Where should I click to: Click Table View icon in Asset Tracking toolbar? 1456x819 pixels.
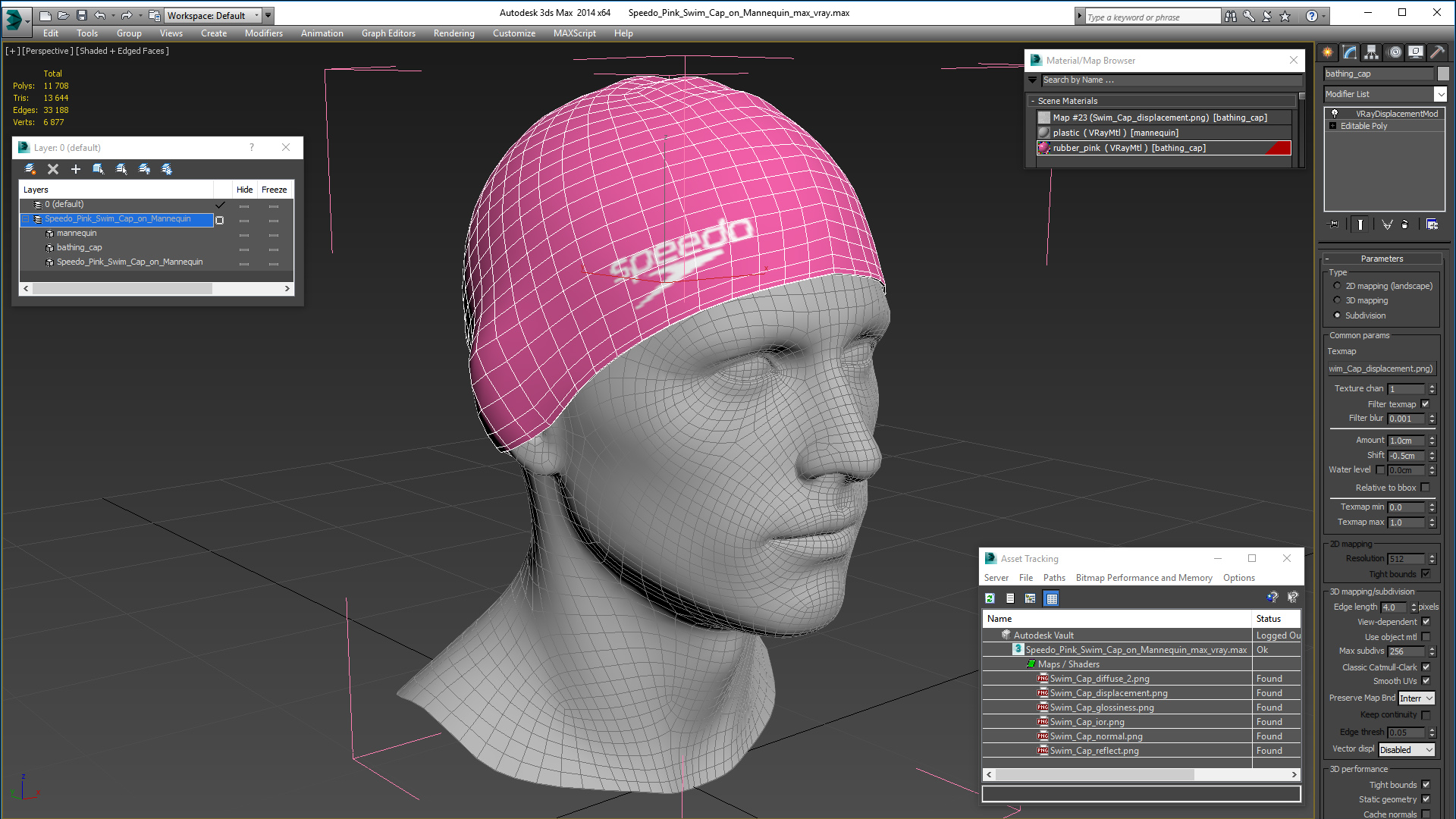pos(1051,598)
